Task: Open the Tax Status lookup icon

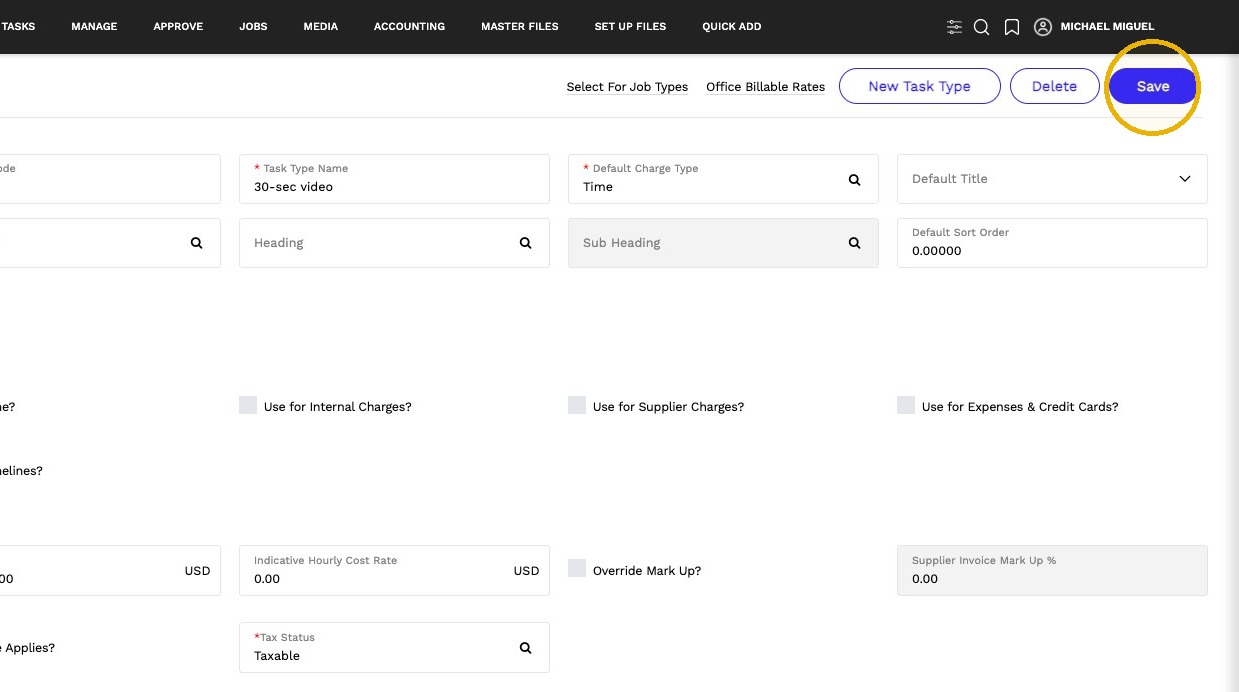Action: tap(526, 648)
